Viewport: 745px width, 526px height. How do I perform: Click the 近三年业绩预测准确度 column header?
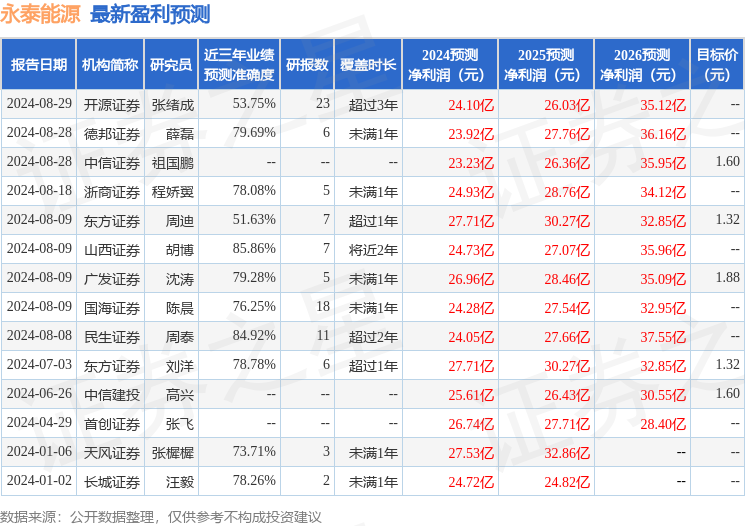tap(239, 65)
